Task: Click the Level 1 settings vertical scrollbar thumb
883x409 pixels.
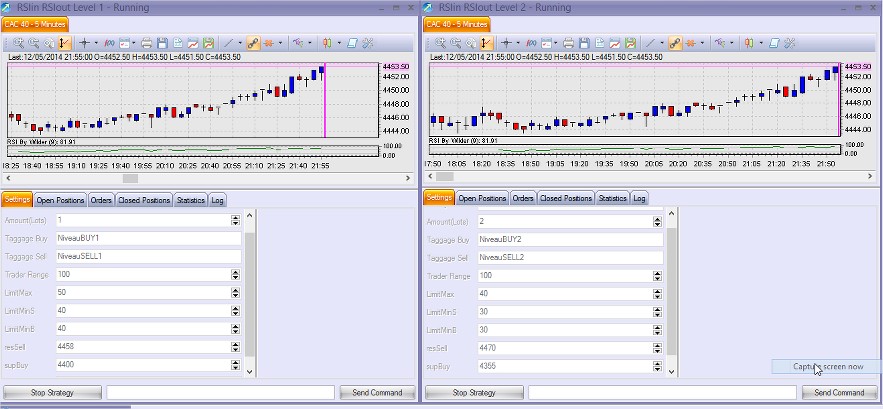Action: tap(250, 294)
